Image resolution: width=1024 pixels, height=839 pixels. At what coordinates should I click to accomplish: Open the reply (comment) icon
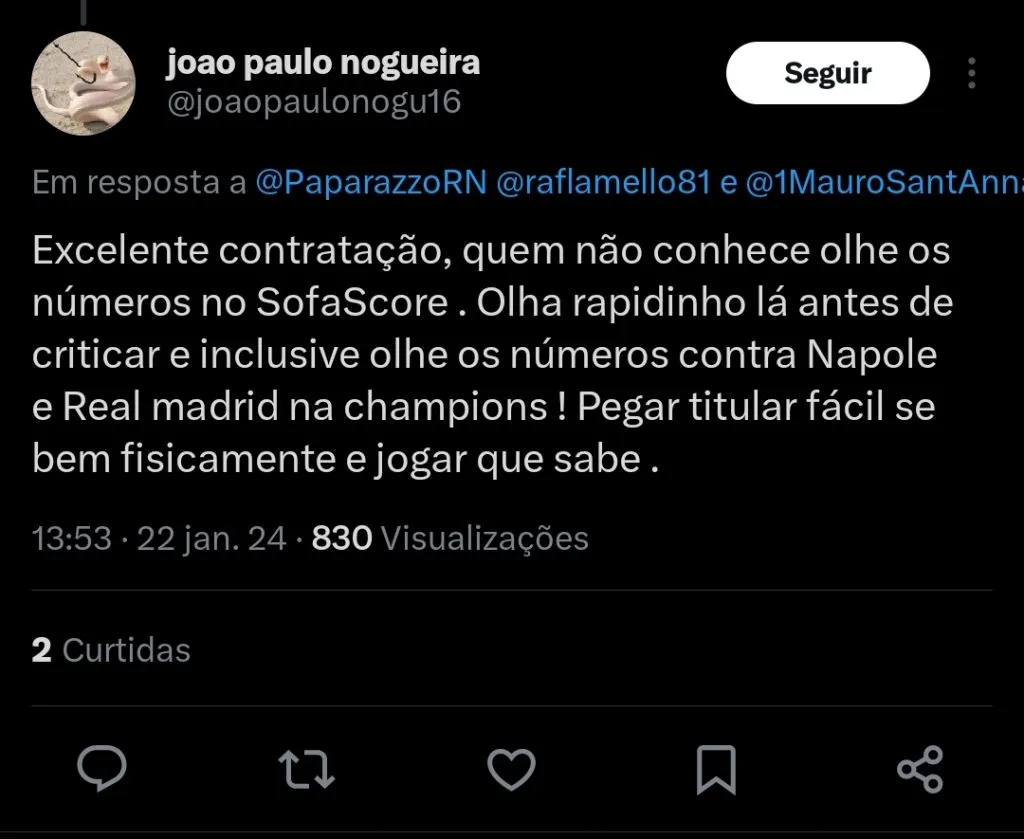coord(102,770)
